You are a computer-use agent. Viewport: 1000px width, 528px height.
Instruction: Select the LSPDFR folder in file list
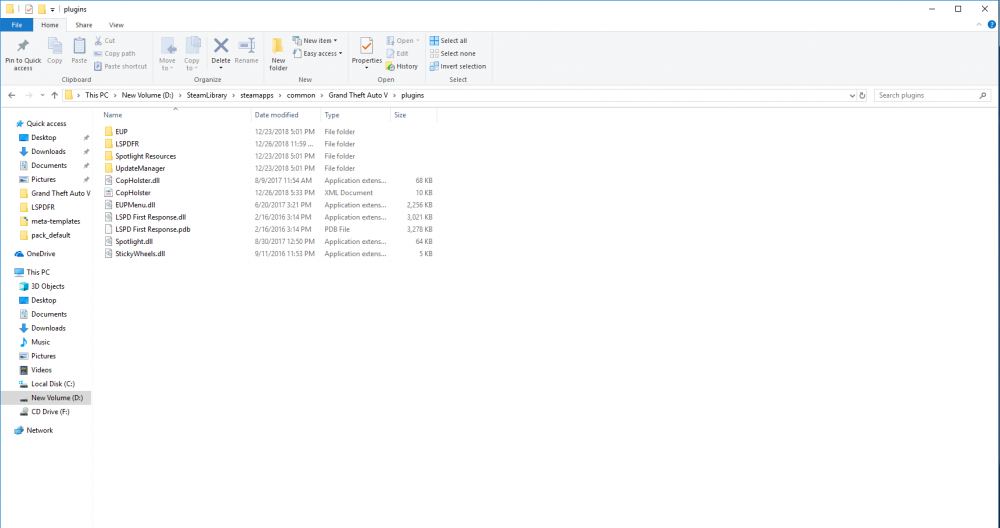[x=127, y=143]
